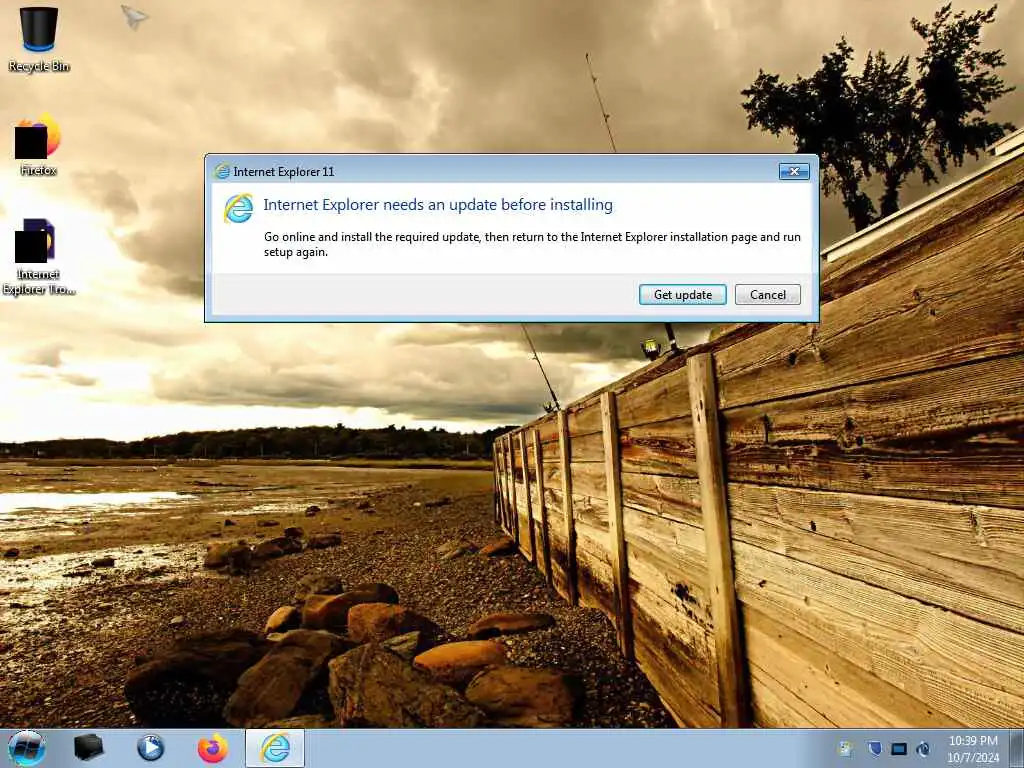Image resolution: width=1024 pixels, height=768 pixels.
Task: Click the taskbar clock showing 10:39 PM
Action: pos(973,748)
